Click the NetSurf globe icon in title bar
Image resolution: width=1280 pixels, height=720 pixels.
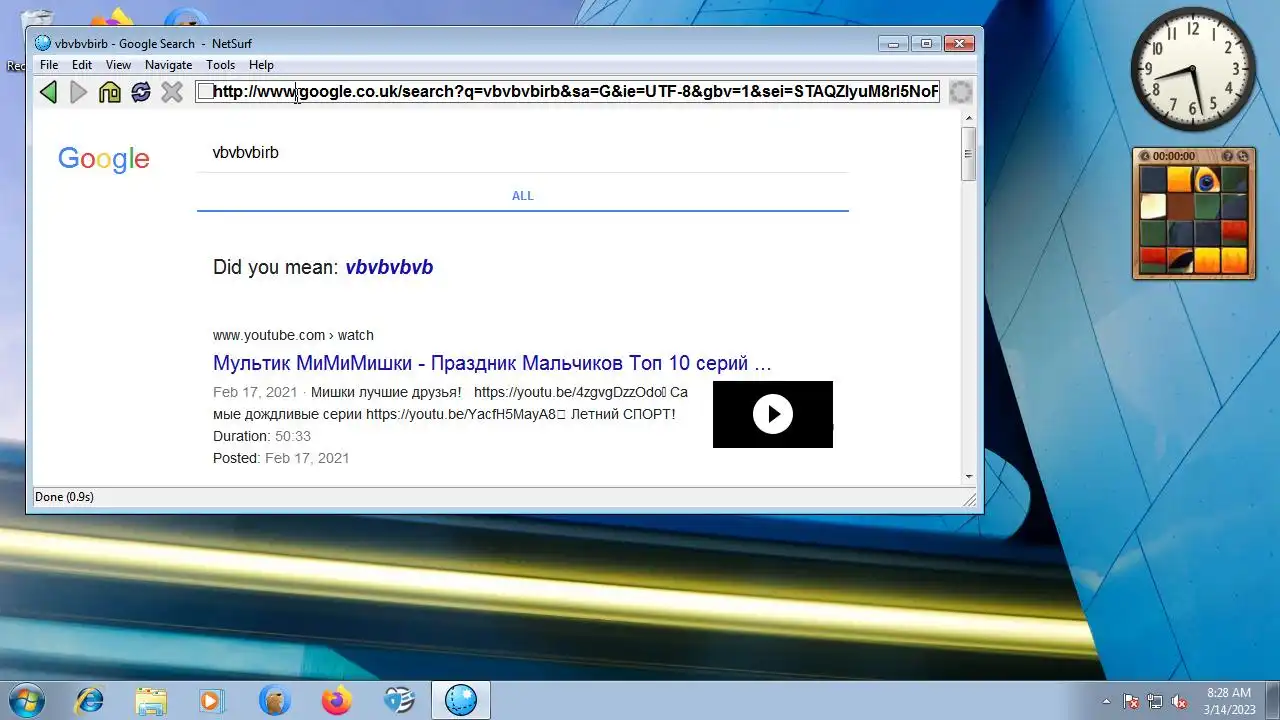(x=42, y=43)
